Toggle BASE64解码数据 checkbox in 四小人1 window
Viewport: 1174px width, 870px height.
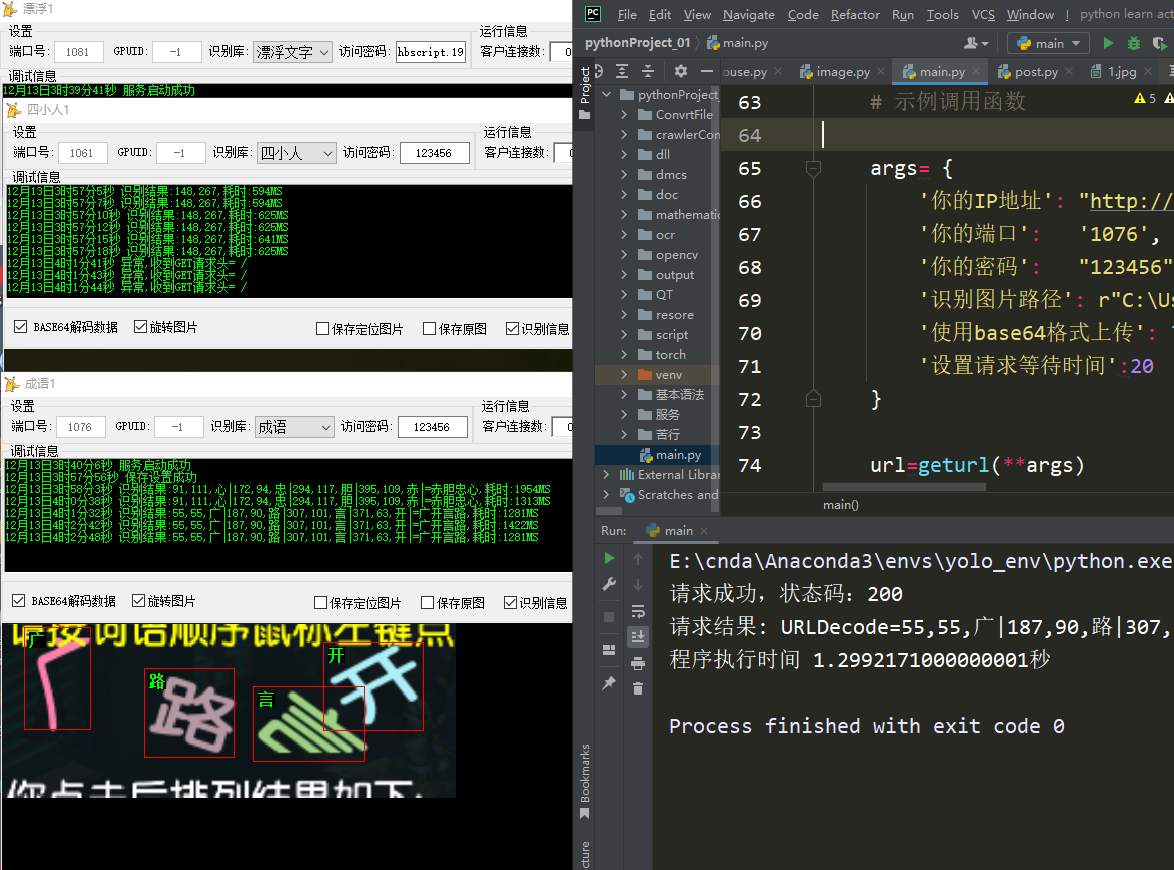point(21,327)
